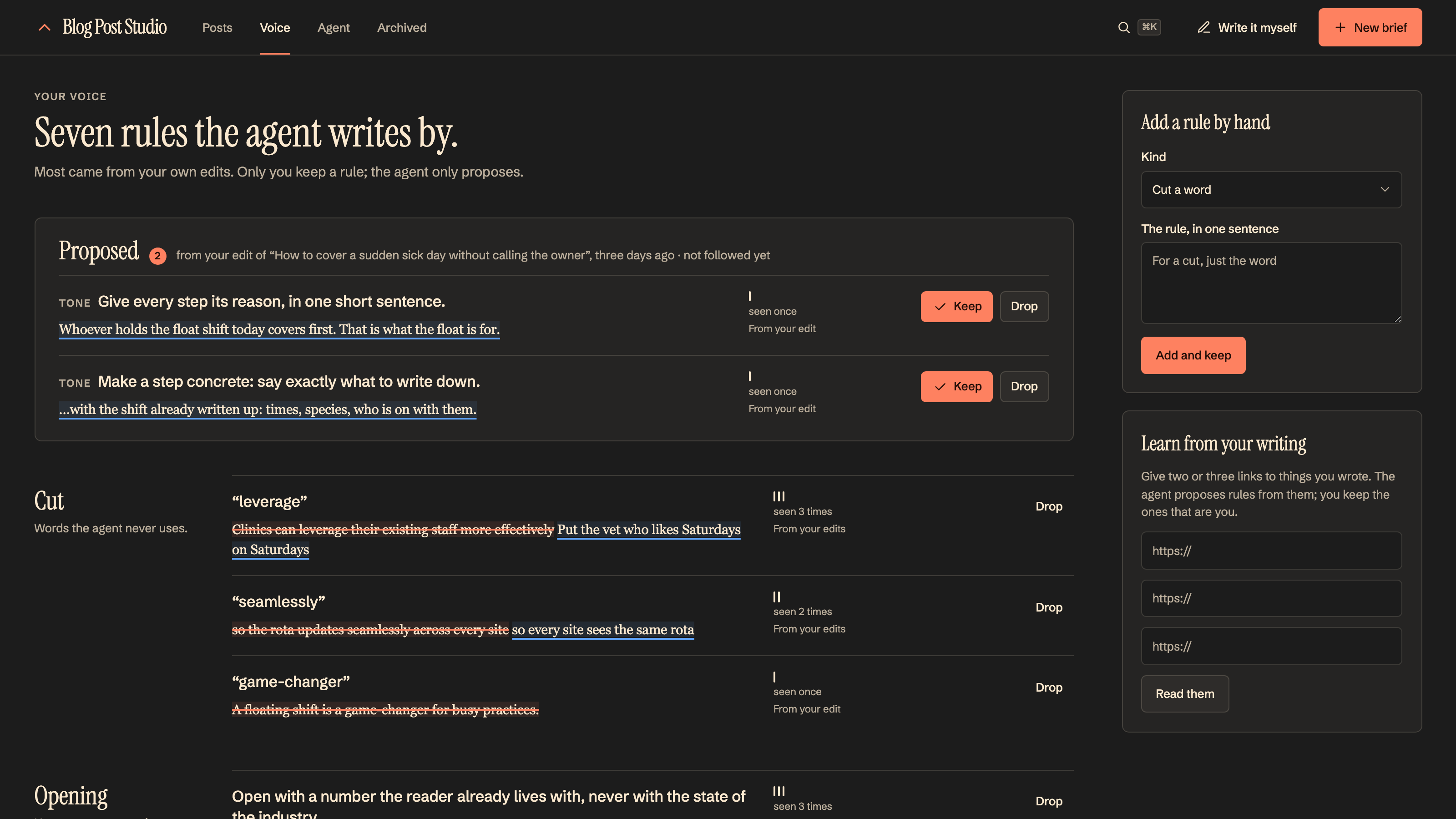Click the 'seen 2 times' label
The image size is (1456, 819).
(x=803, y=612)
